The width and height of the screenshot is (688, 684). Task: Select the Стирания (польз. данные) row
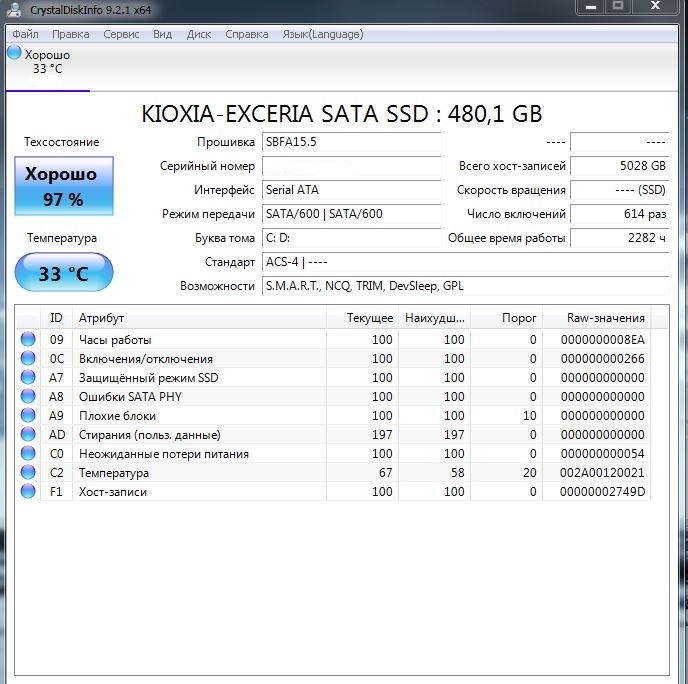[333, 434]
